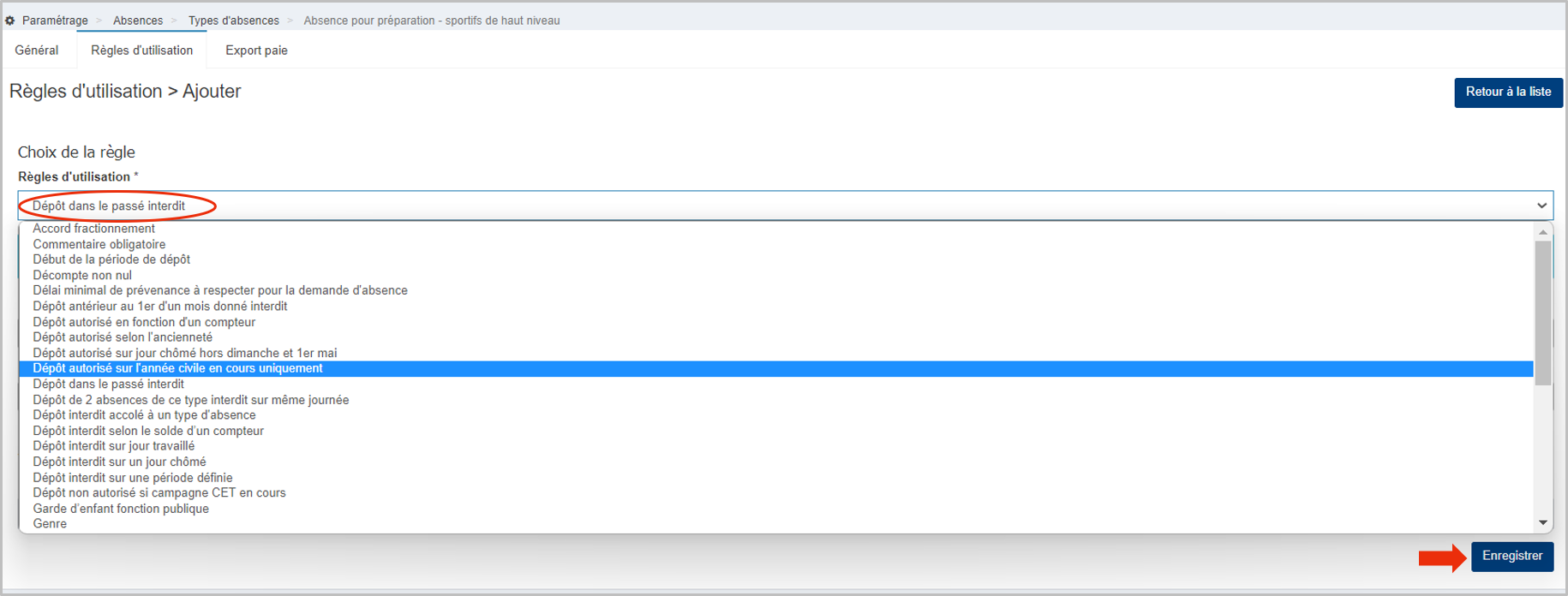Choose option Accord fractionnement
This screenshot has width=1568, height=596.
[776, 229]
